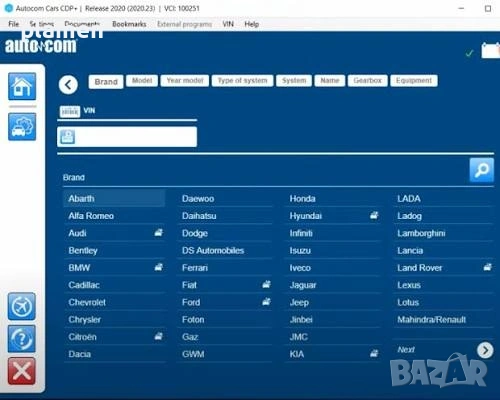
Task: Click the car icon beside Citroën
Action: (159, 336)
